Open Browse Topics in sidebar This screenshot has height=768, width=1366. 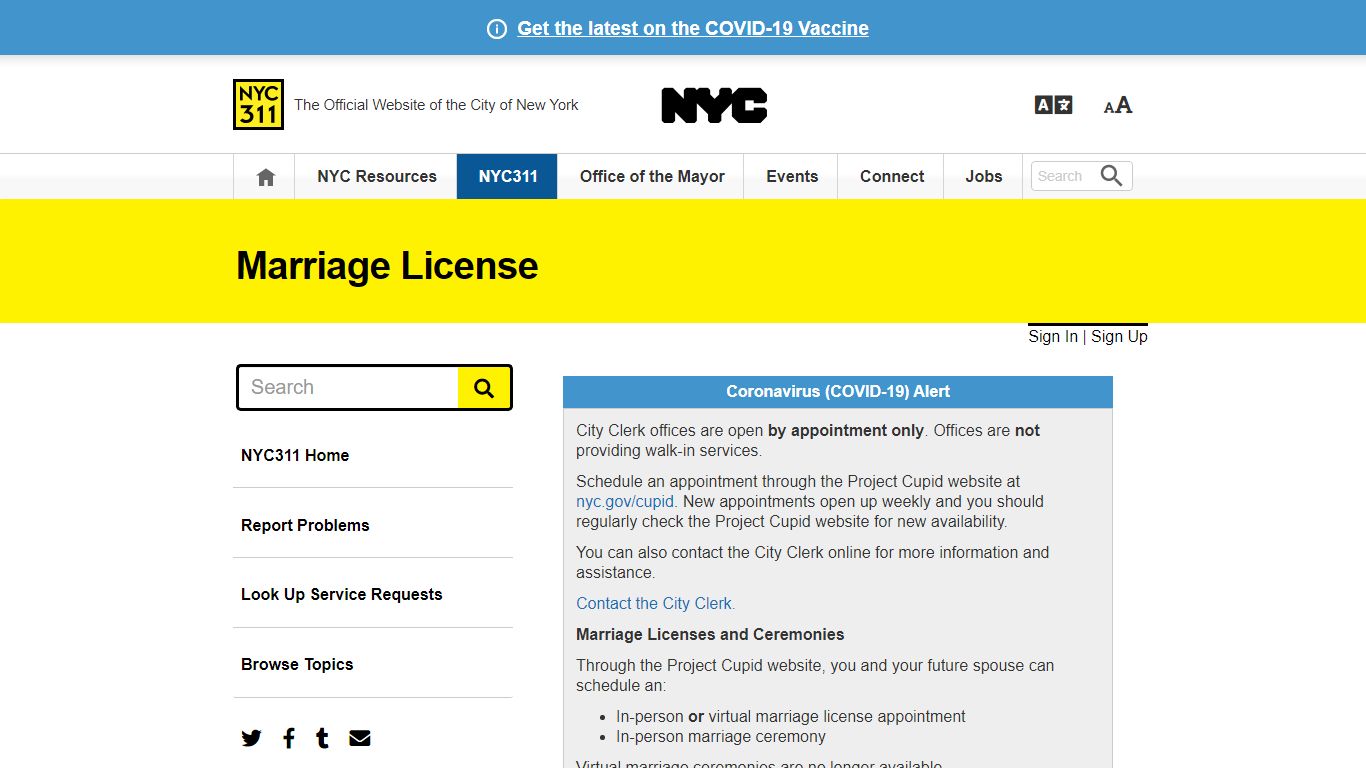click(297, 664)
